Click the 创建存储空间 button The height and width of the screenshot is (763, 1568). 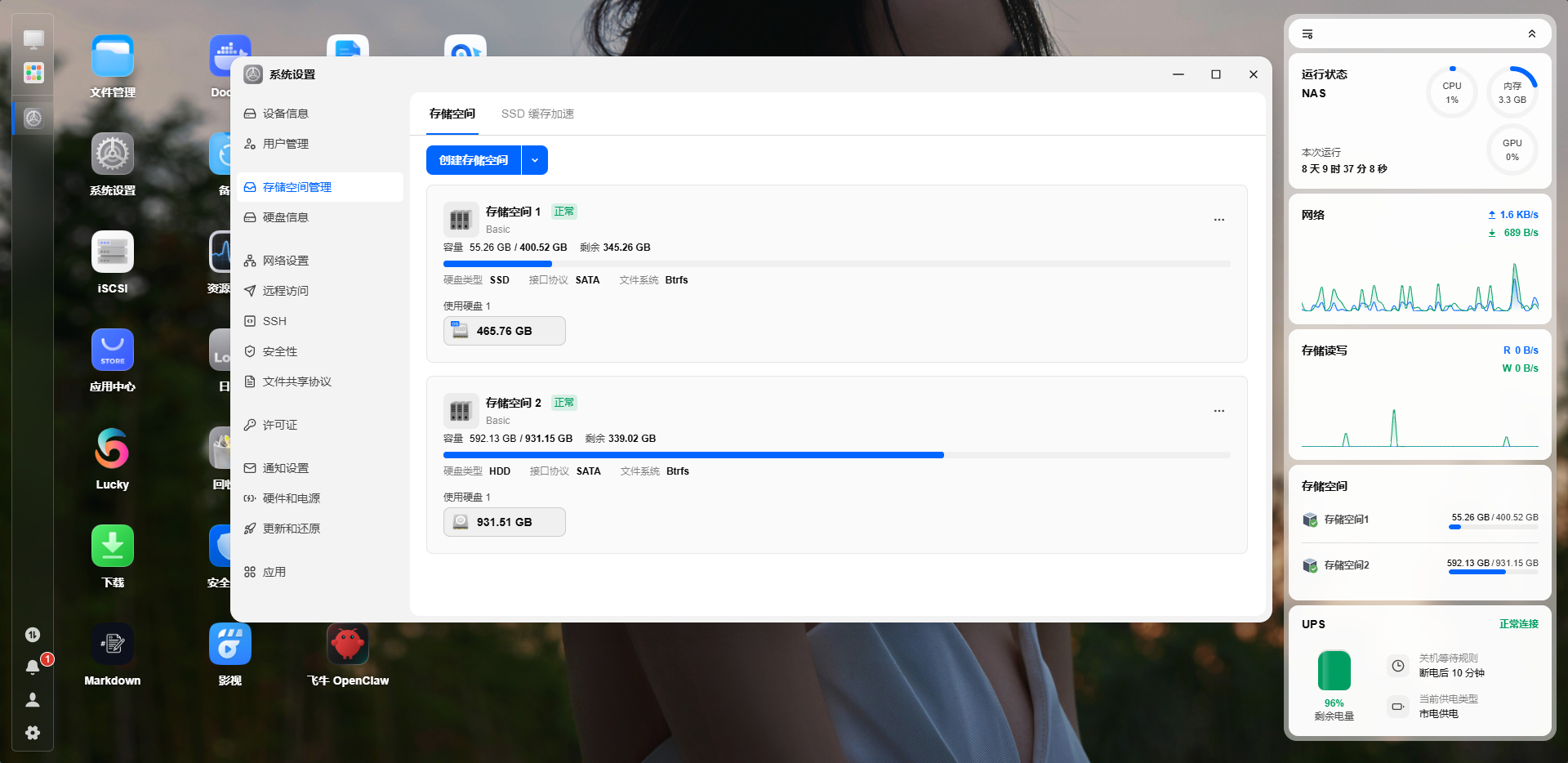(x=474, y=160)
